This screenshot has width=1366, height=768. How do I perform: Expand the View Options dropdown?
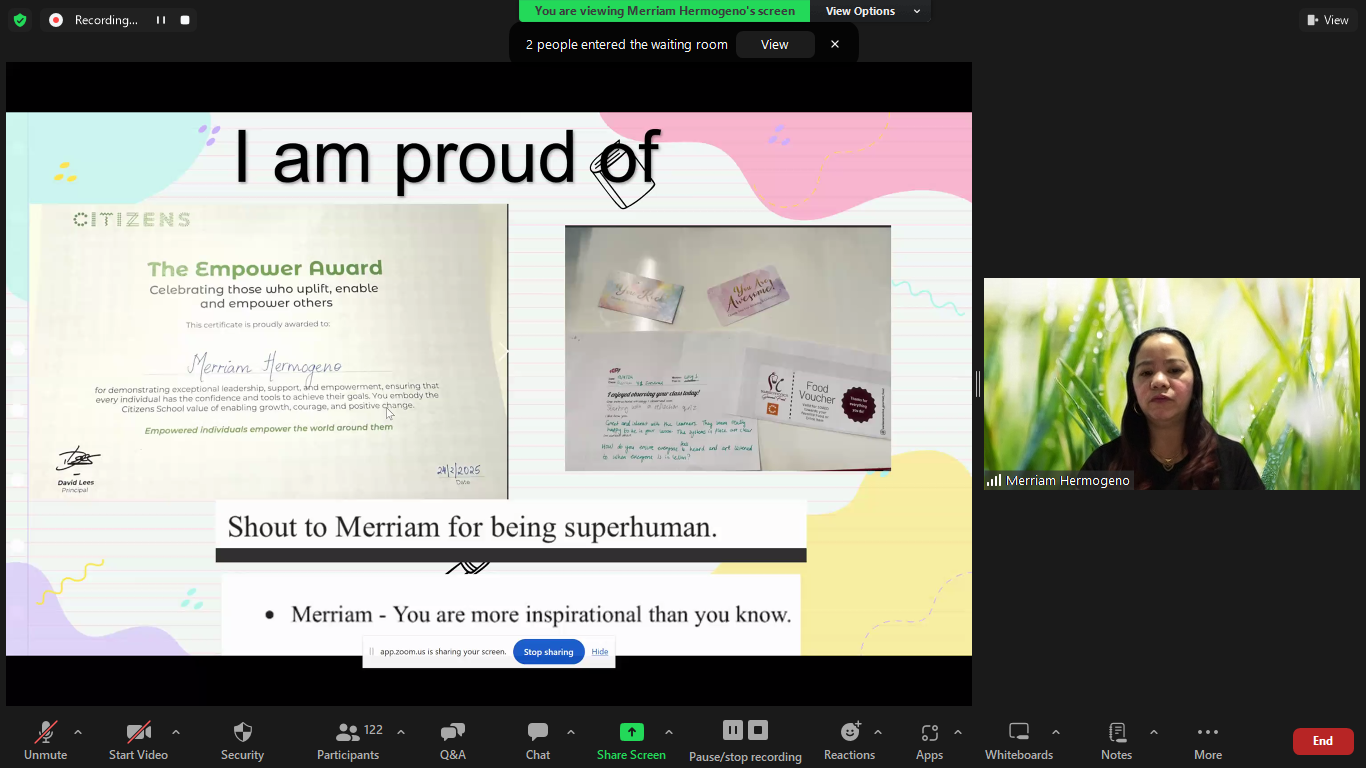click(872, 11)
